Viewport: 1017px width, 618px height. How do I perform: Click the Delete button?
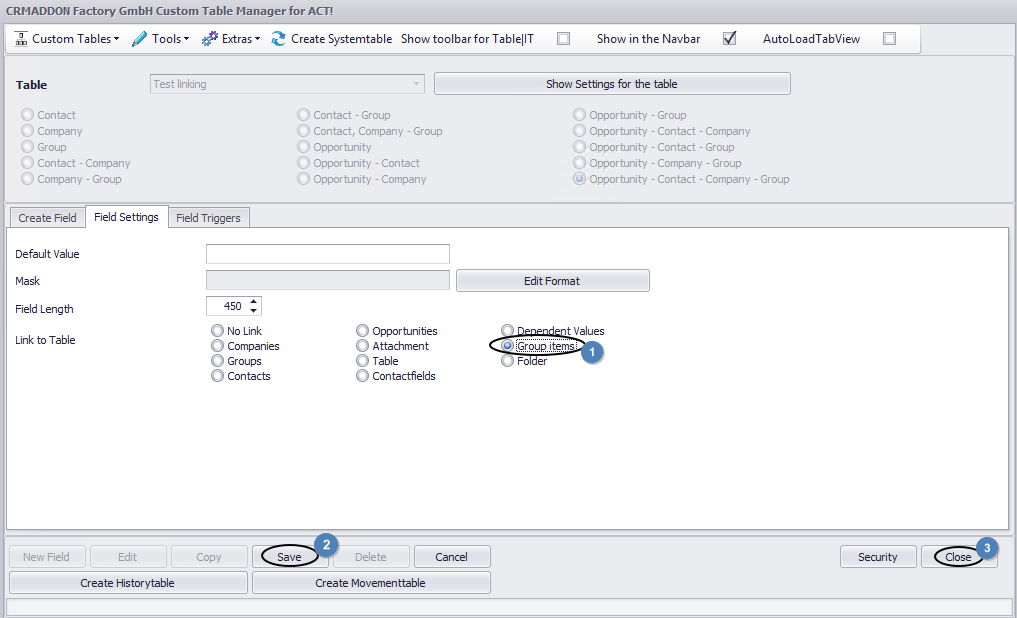(370, 556)
